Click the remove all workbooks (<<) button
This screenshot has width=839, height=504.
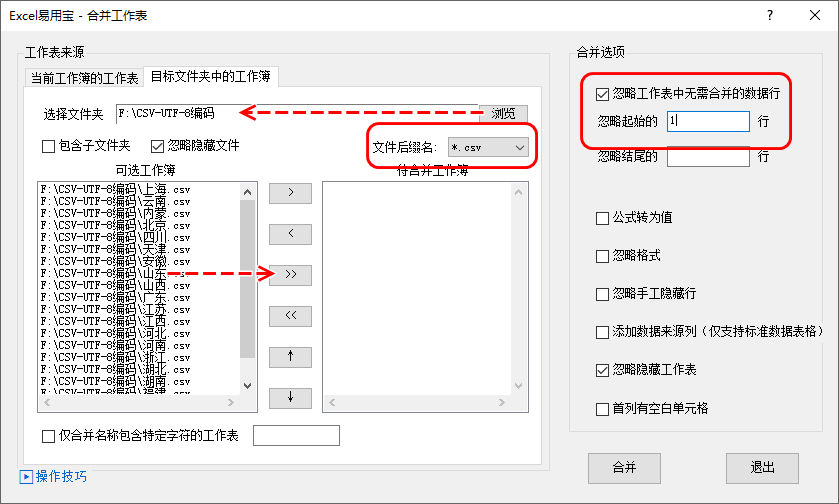pyautogui.click(x=290, y=316)
